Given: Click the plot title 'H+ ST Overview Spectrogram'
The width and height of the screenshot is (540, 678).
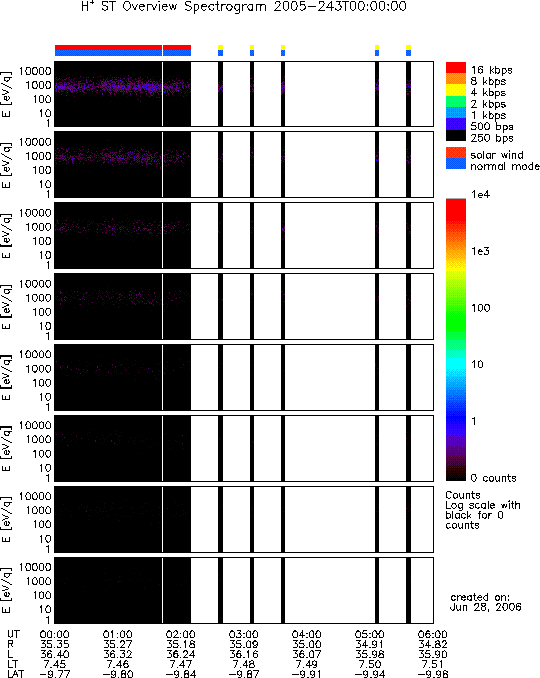Looking at the screenshot, I should (x=174, y=7).
